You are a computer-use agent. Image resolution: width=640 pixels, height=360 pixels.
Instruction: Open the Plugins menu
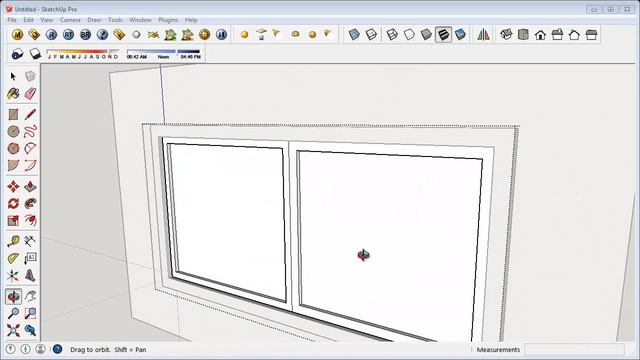tap(168, 20)
